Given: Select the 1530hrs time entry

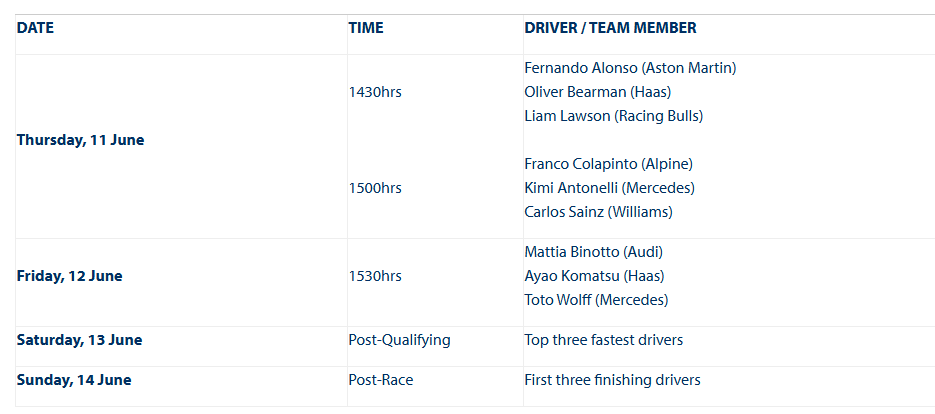Looking at the screenshot, I should click(375, 277).
